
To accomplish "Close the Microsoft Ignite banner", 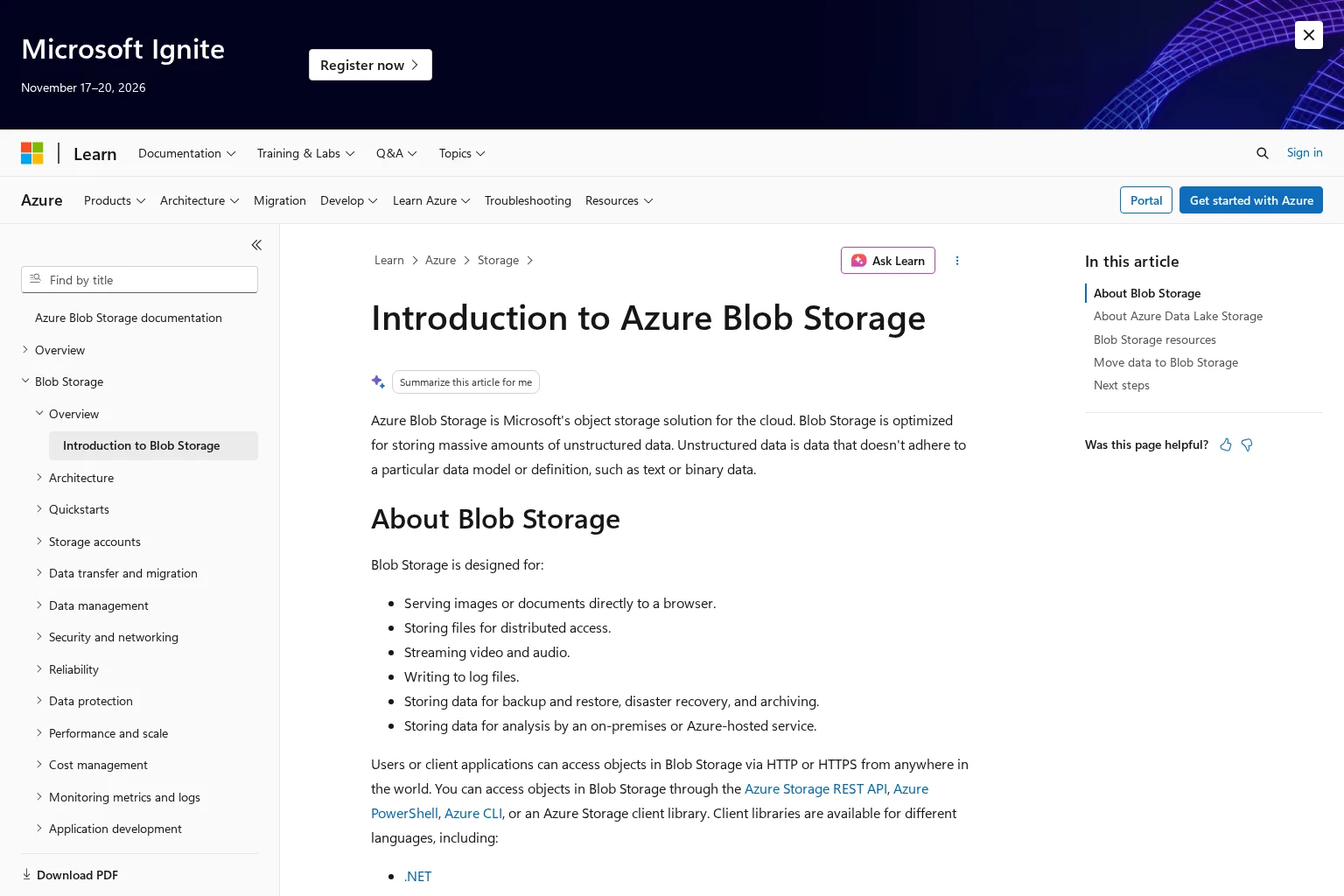I will [x=1308, y=35].
